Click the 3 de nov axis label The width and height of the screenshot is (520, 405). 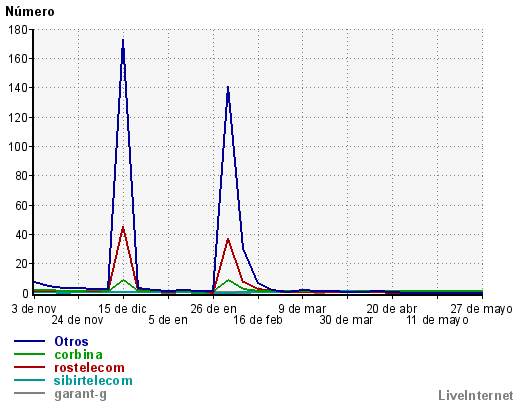34,309
